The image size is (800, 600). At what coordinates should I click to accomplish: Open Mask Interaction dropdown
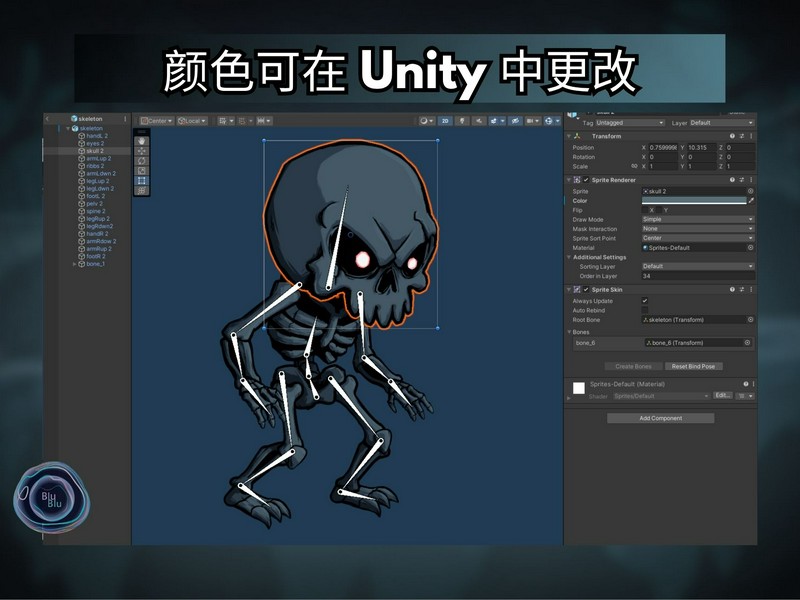click(697, 229)
